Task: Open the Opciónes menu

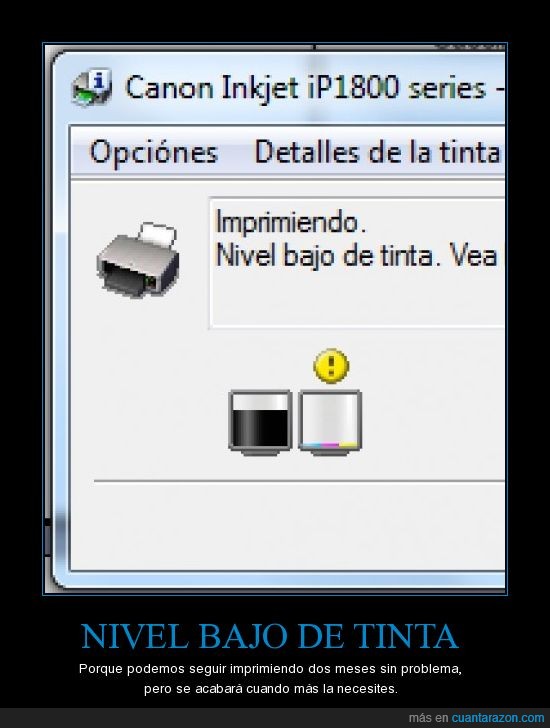Action: [154, 152]
